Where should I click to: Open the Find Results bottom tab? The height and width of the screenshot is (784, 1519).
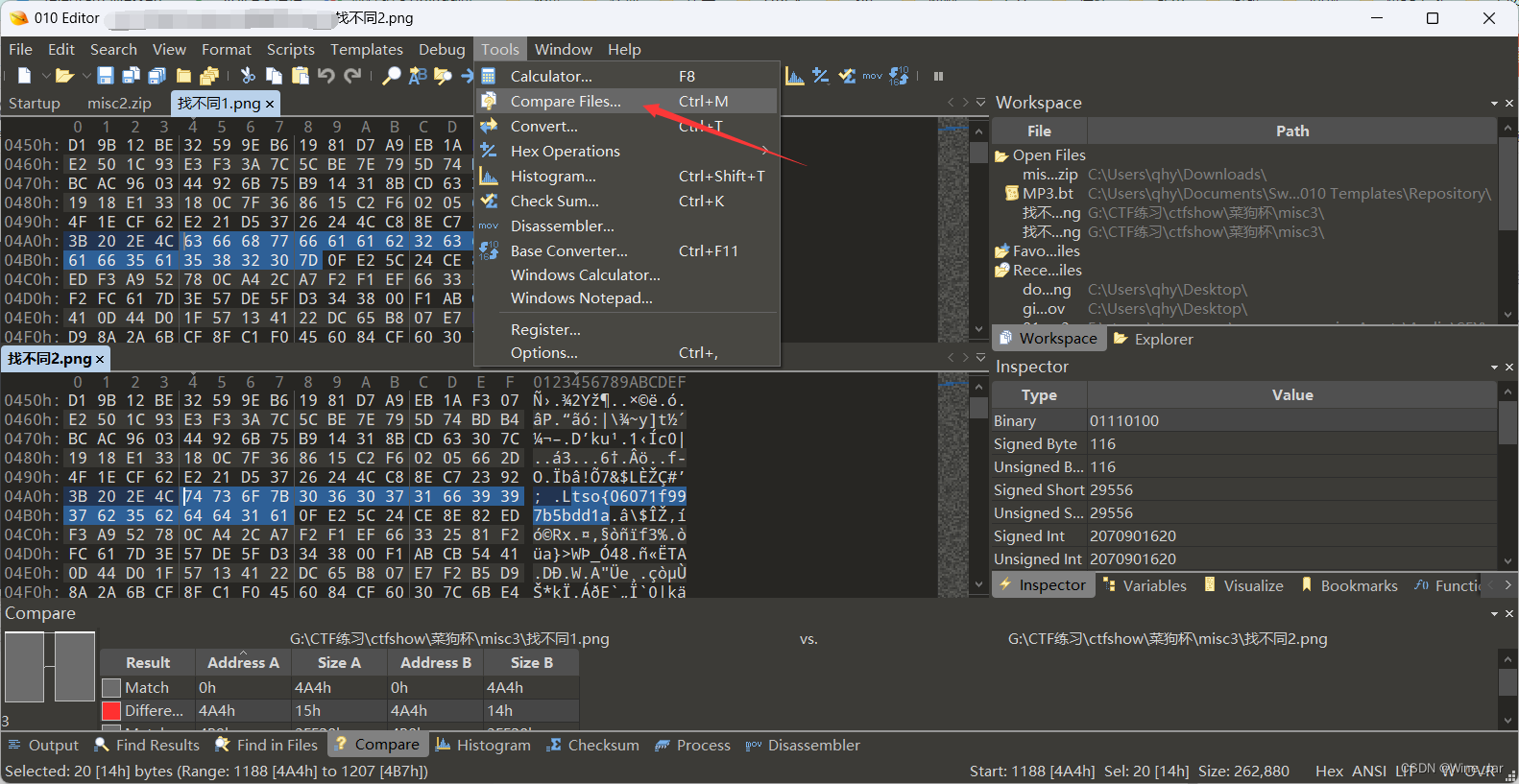[147, 745]
